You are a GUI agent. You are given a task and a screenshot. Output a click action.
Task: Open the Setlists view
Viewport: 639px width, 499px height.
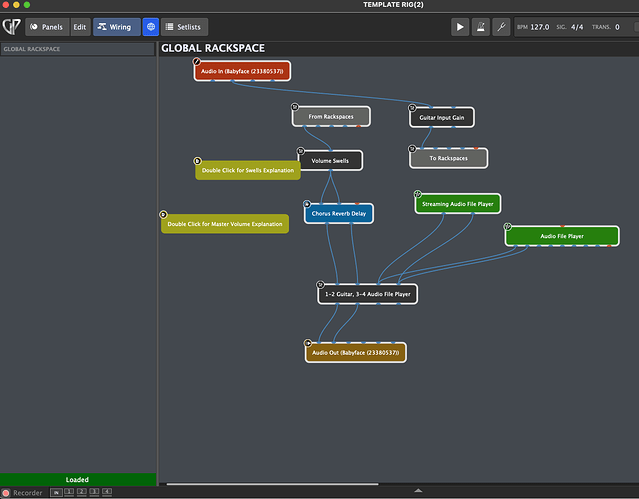(x=185, y=27)
